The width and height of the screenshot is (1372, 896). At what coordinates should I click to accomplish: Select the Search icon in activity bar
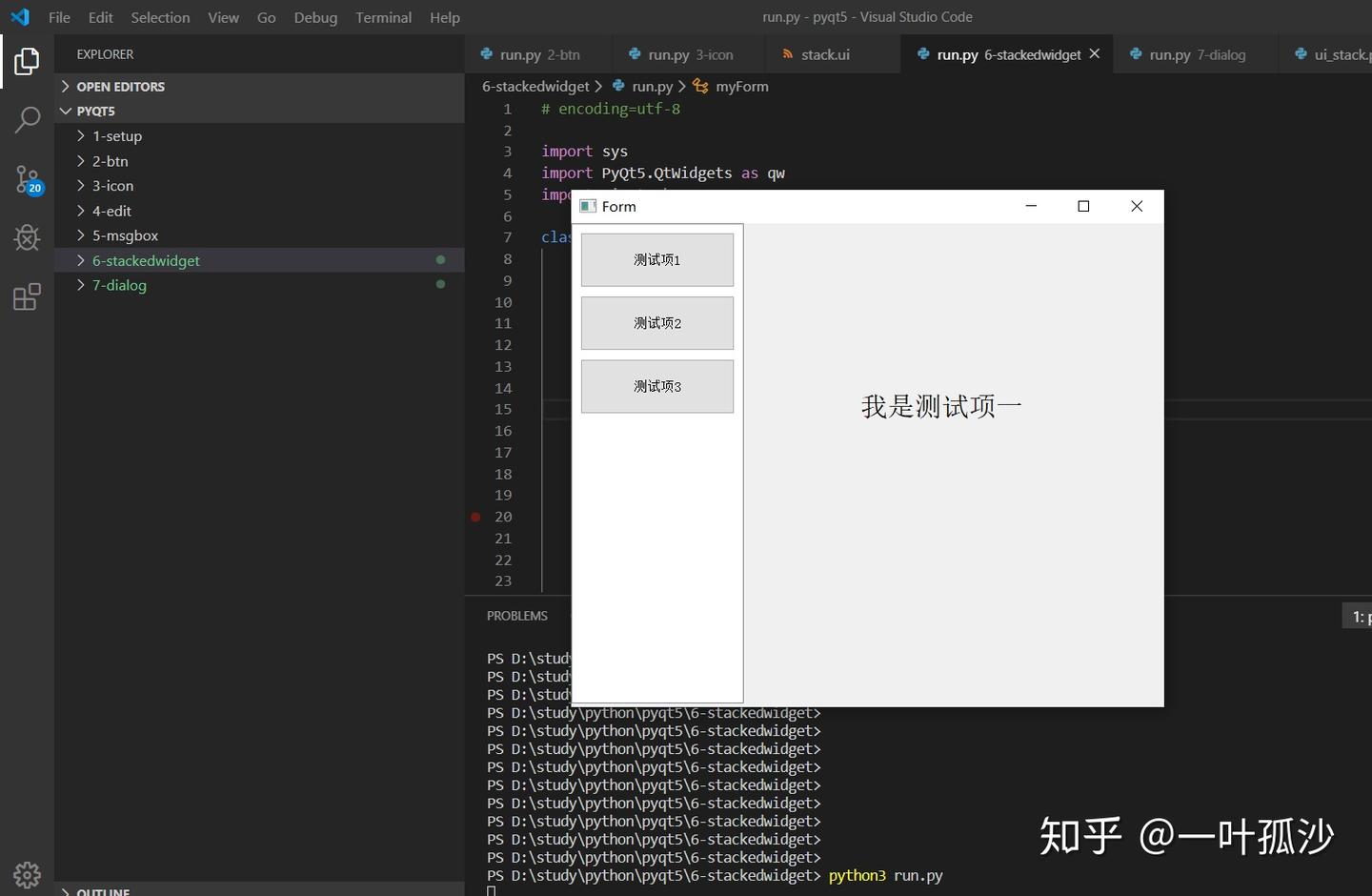26,120
